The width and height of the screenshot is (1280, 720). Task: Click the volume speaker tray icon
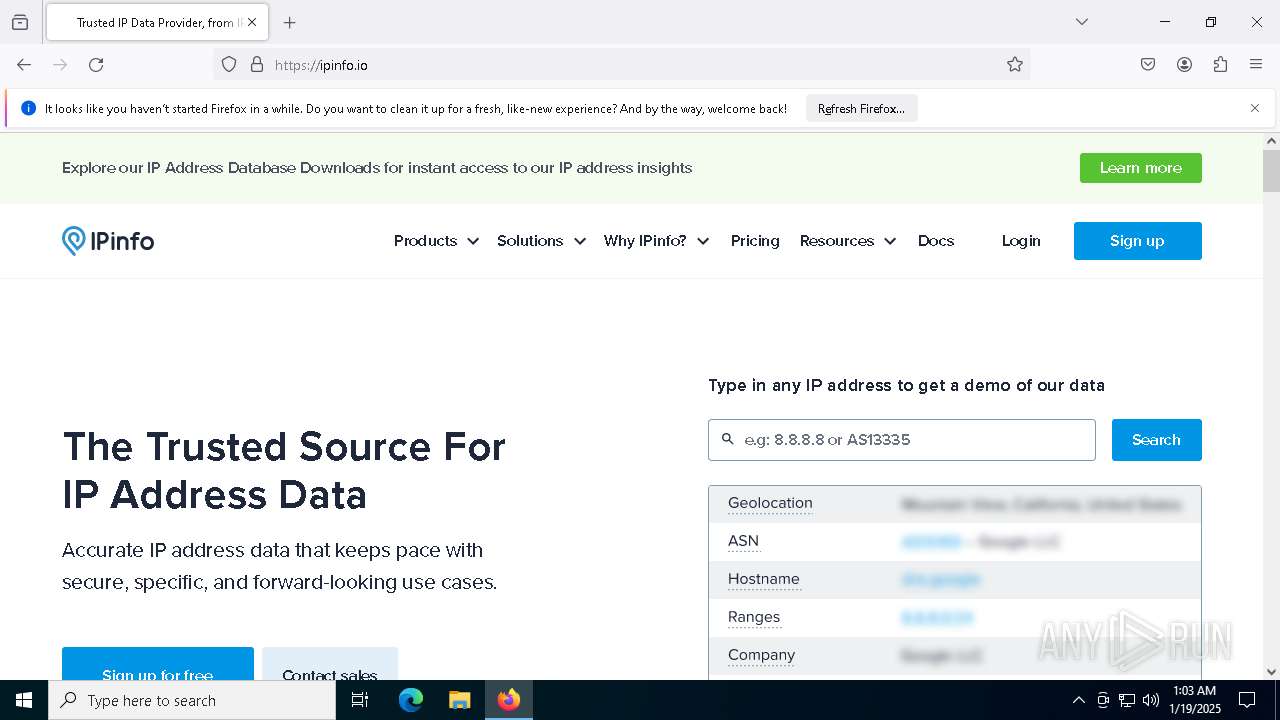tap(1151, 700)
